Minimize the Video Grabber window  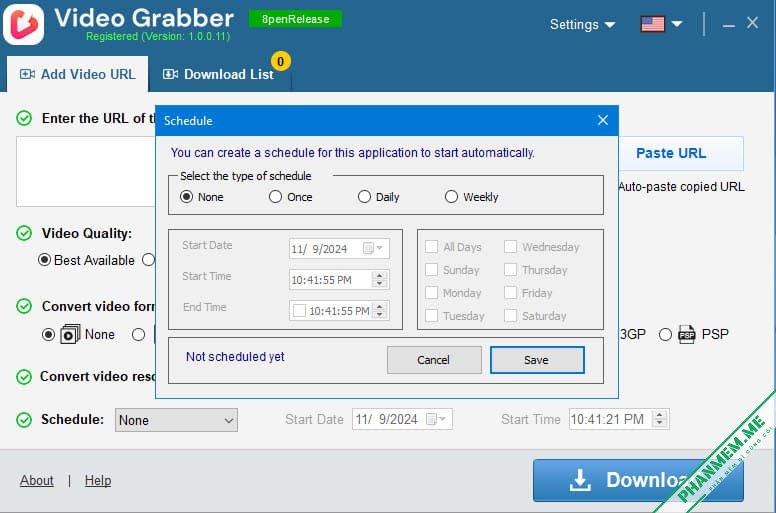click(x=728, y=25)
